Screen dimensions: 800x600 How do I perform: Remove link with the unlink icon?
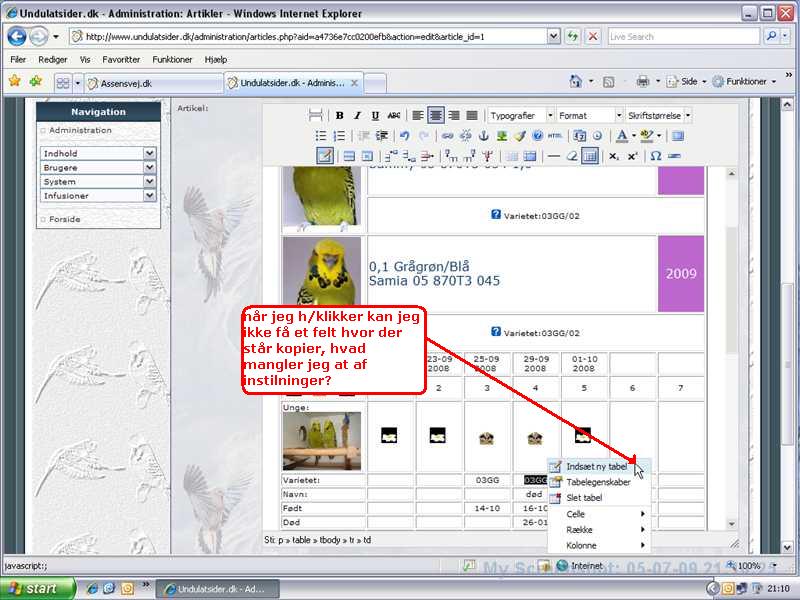[465, 136]
